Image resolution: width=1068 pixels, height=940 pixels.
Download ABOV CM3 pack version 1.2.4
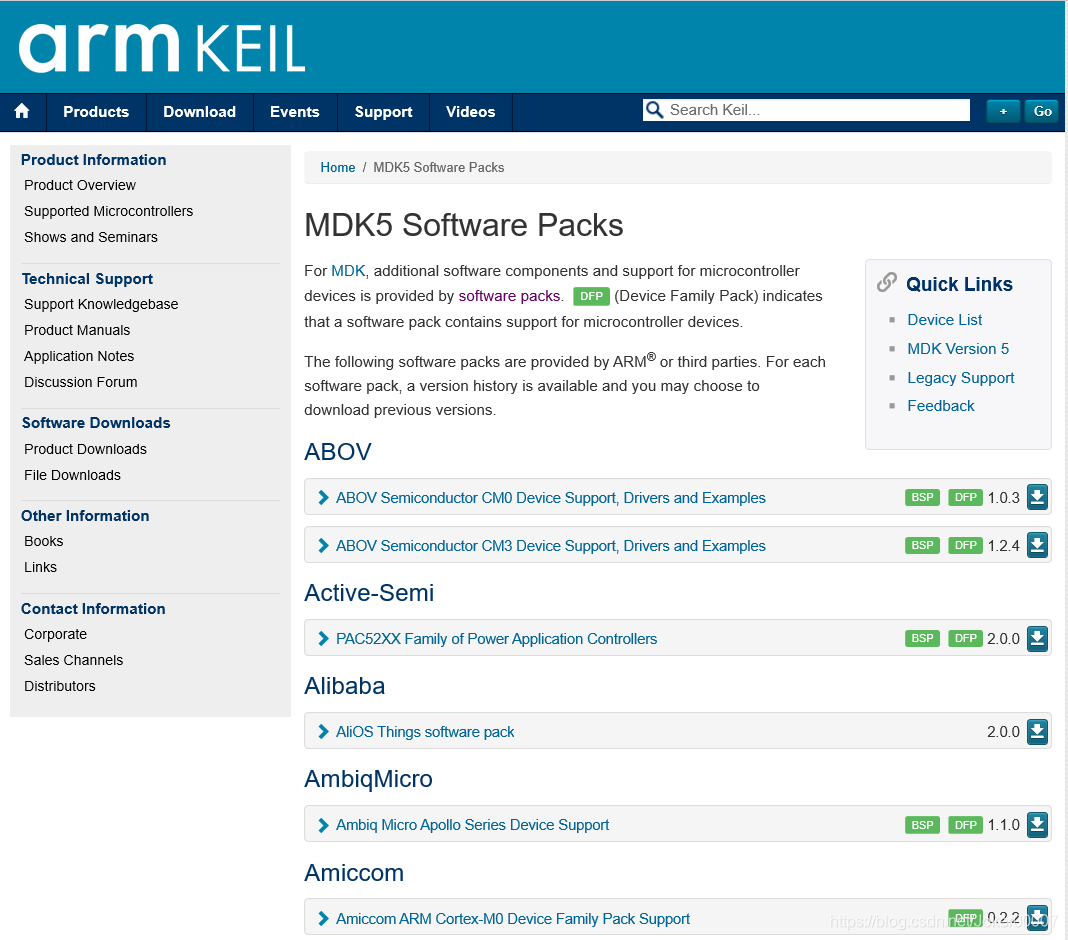click(x=1037, y=545)
